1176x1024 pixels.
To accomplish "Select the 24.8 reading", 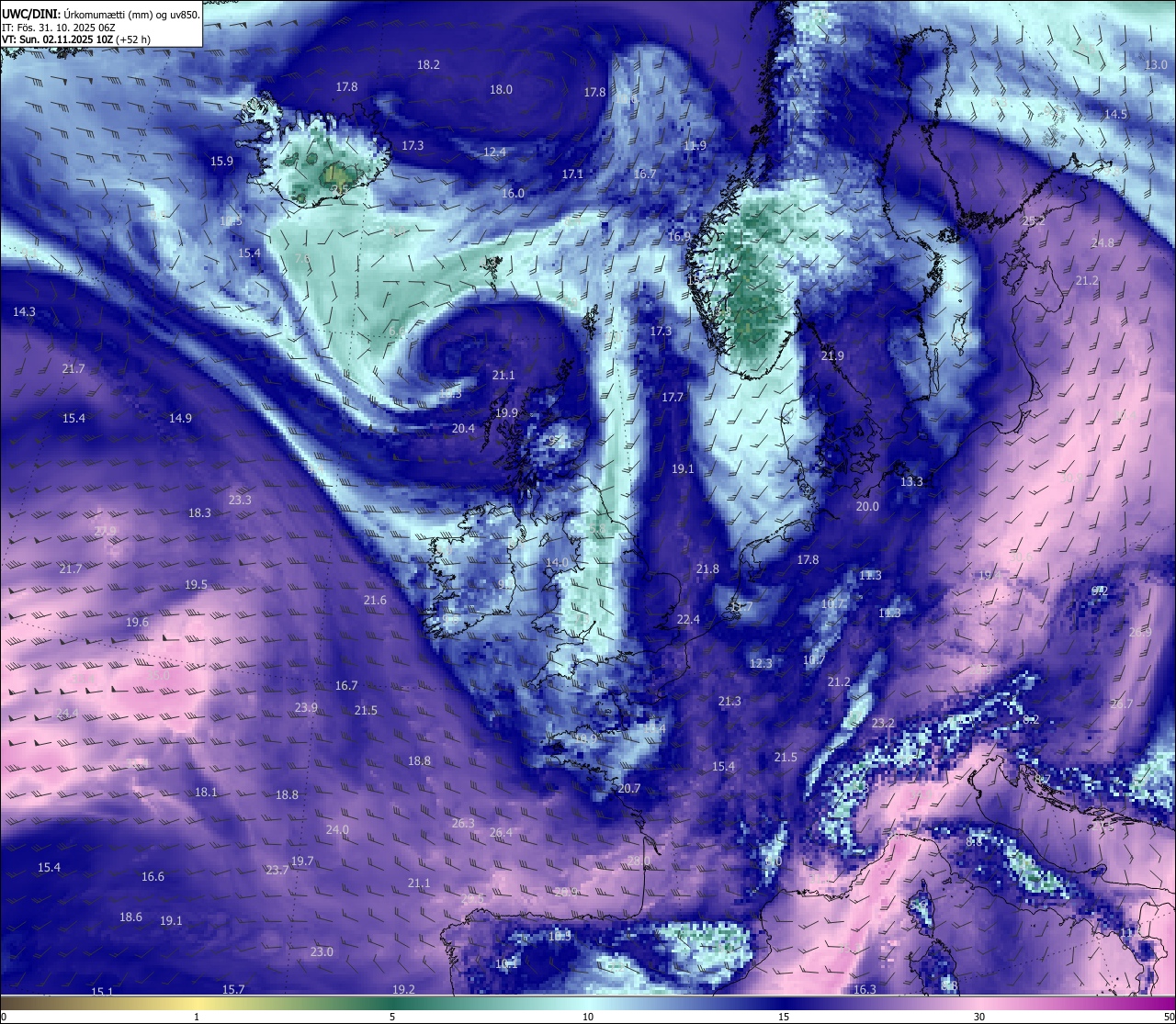I will coord(1102,242).
